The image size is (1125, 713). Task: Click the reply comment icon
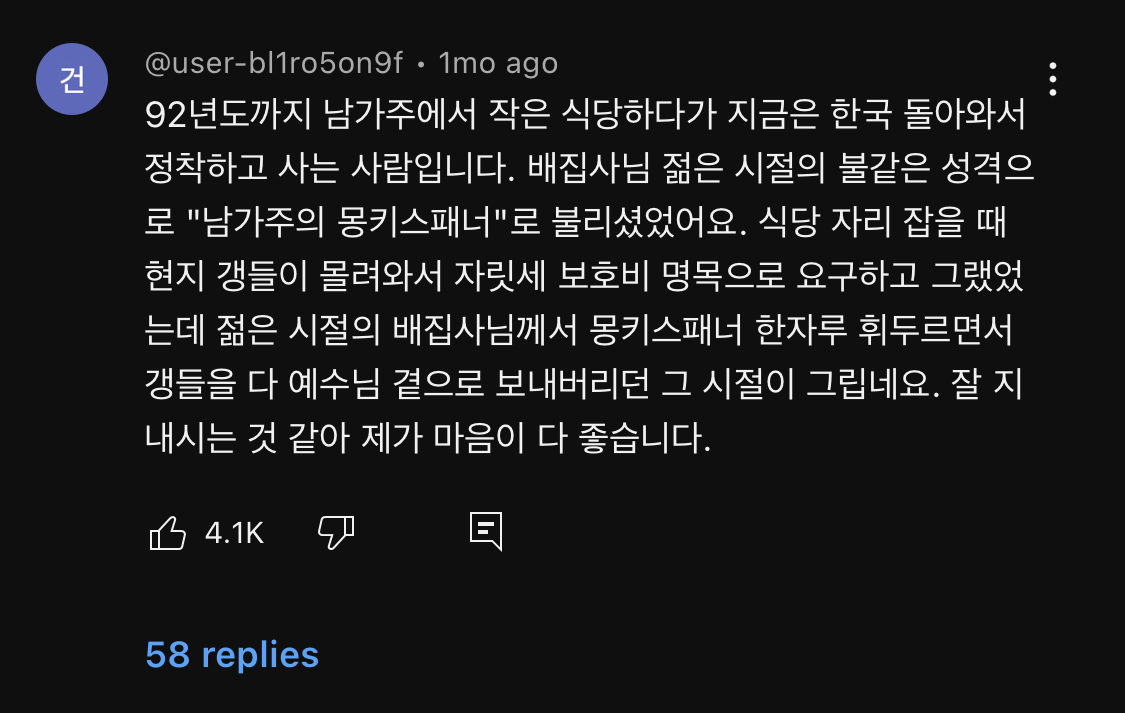point(486,532)
